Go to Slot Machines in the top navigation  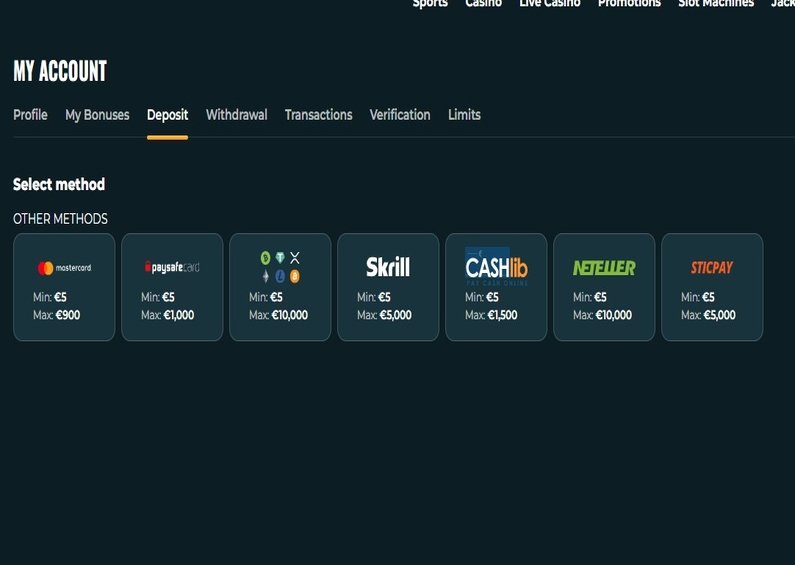[x=716, y=4]
